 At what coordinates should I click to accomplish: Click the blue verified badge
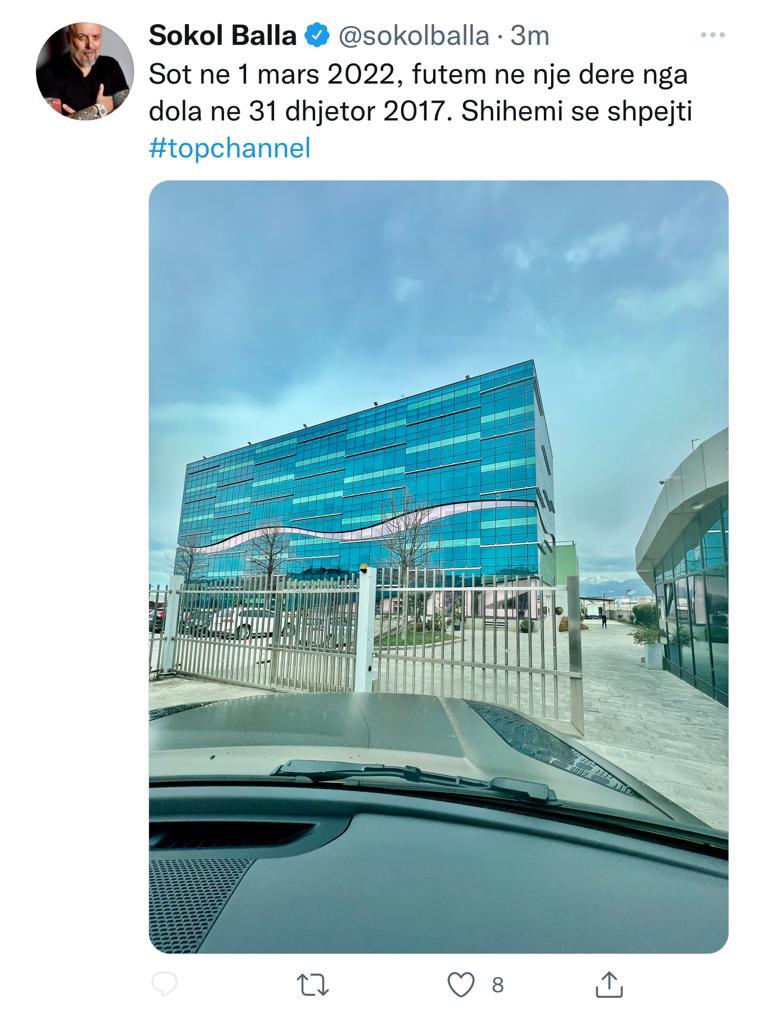tap(317, 35)
